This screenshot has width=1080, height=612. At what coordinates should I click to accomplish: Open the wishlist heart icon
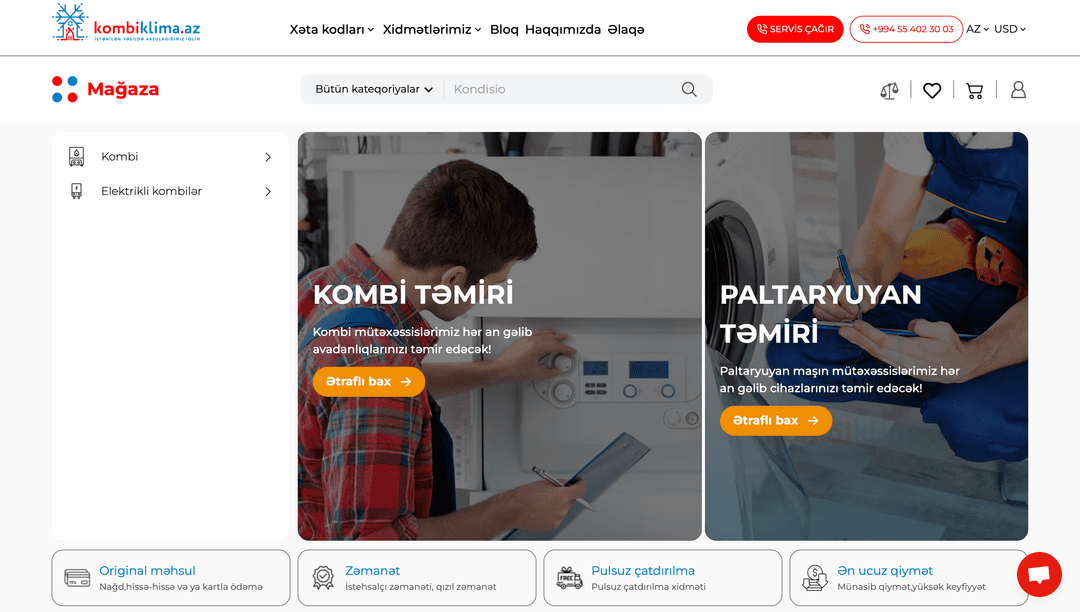coord(932,90)
